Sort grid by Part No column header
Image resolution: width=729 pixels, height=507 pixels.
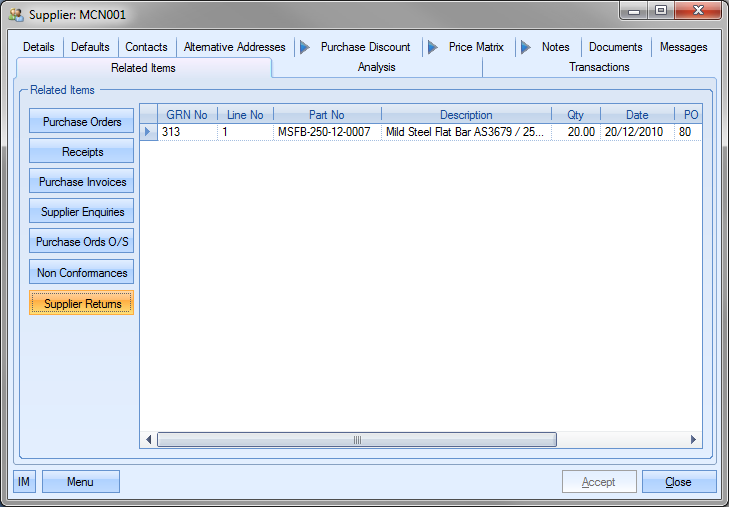[x=326, y=115]
